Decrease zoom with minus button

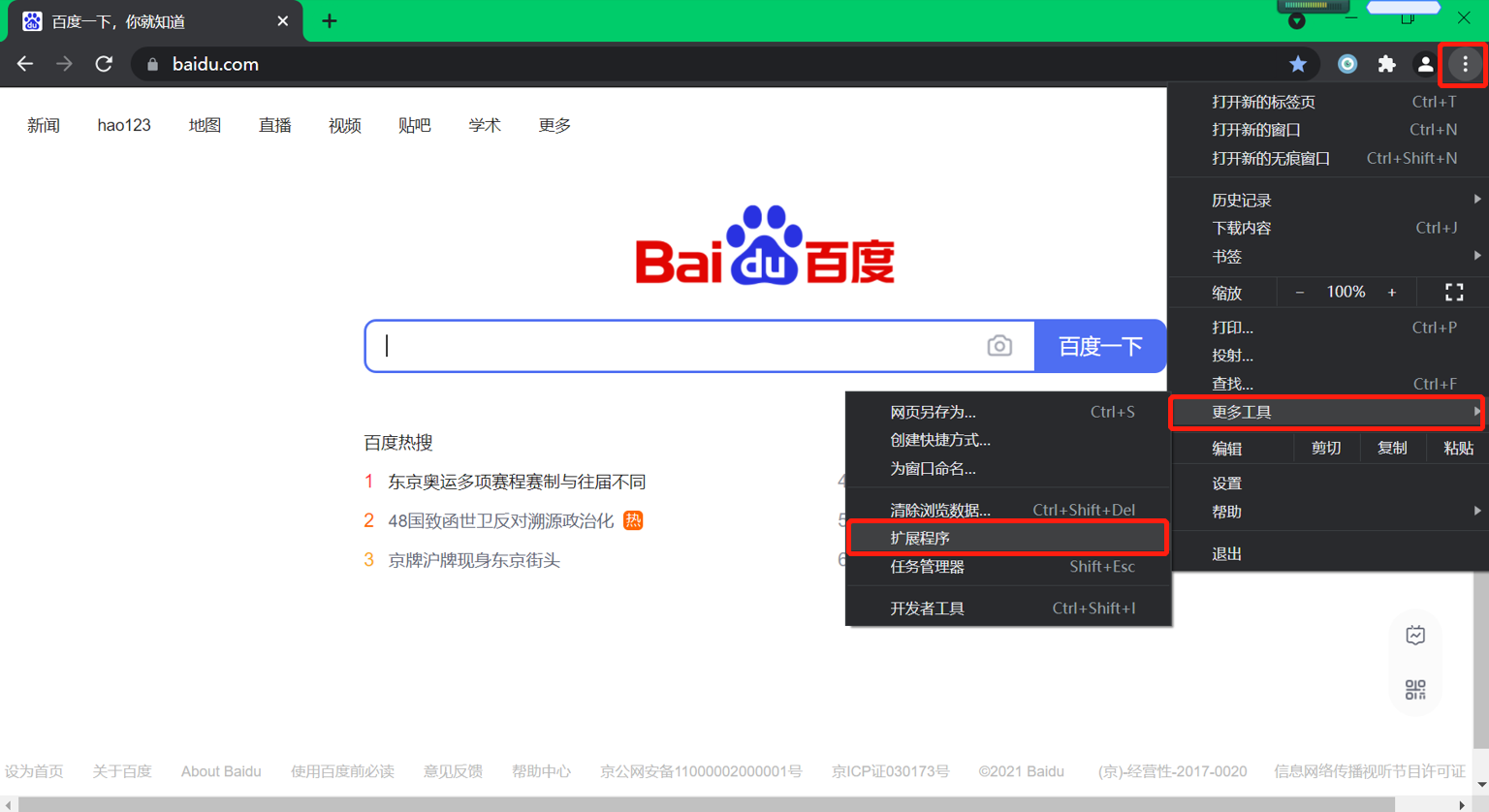pyautogui.click(x=1300, y=292)
